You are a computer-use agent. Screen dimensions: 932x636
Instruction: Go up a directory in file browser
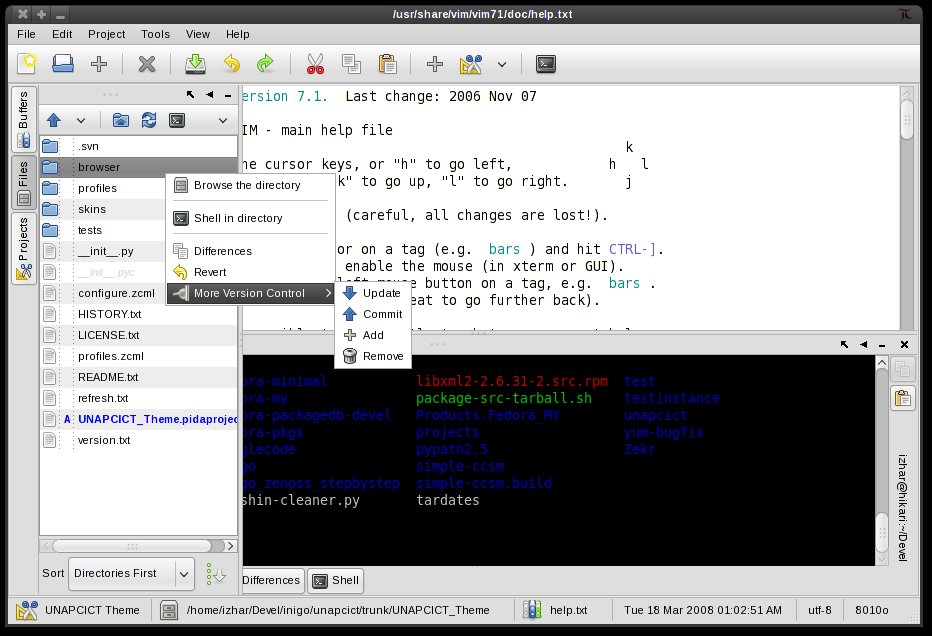[x=53, y=120]
